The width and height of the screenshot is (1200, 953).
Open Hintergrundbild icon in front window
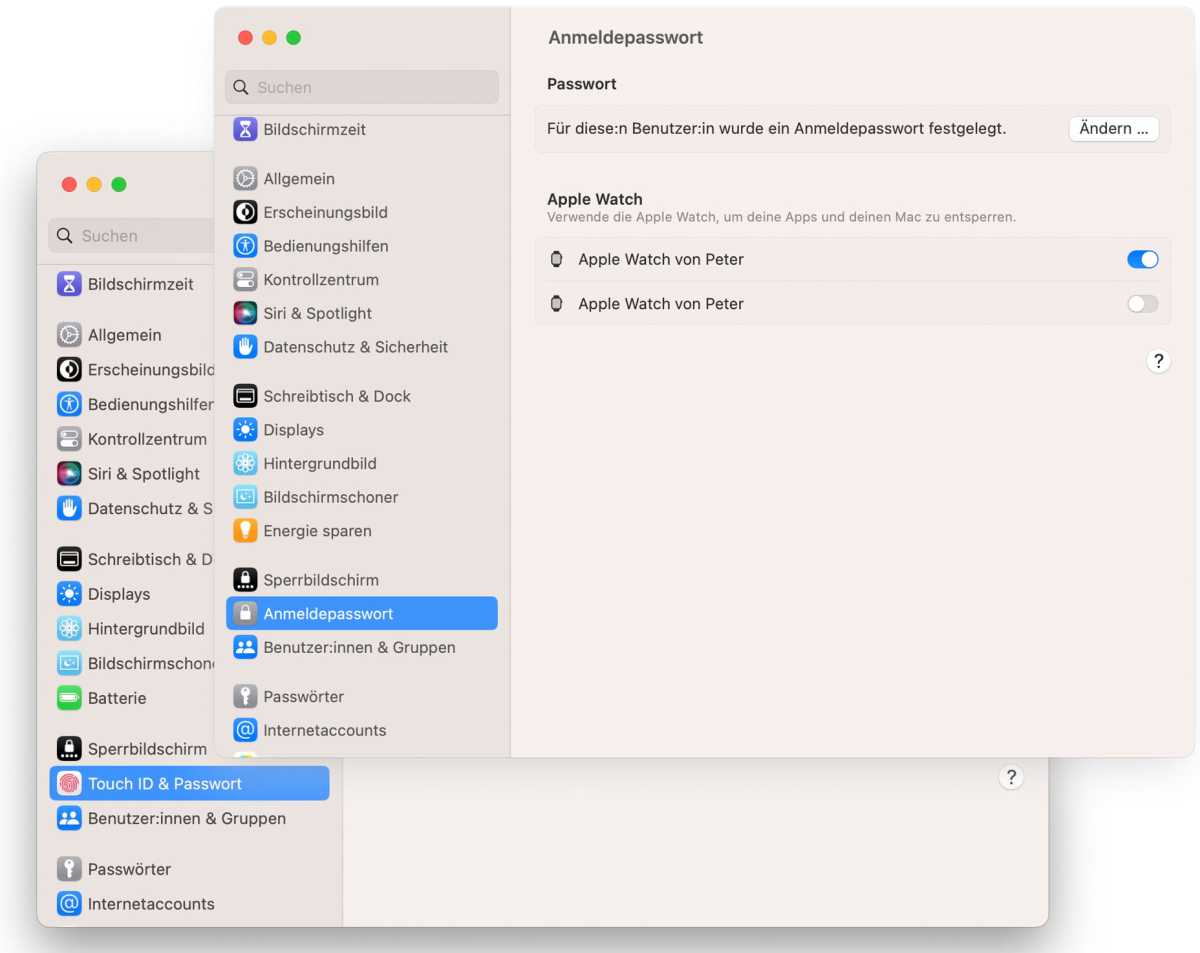point(245,464)
